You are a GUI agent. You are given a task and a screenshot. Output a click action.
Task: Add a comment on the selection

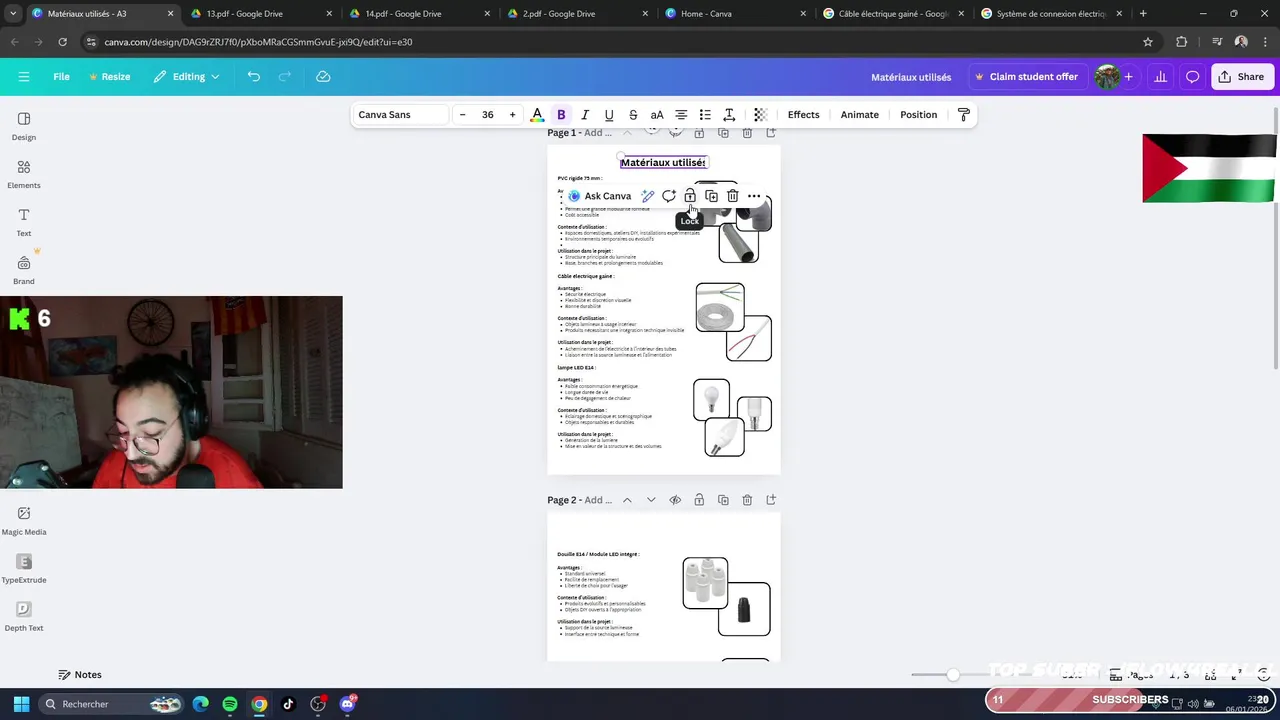pos(669,196)
